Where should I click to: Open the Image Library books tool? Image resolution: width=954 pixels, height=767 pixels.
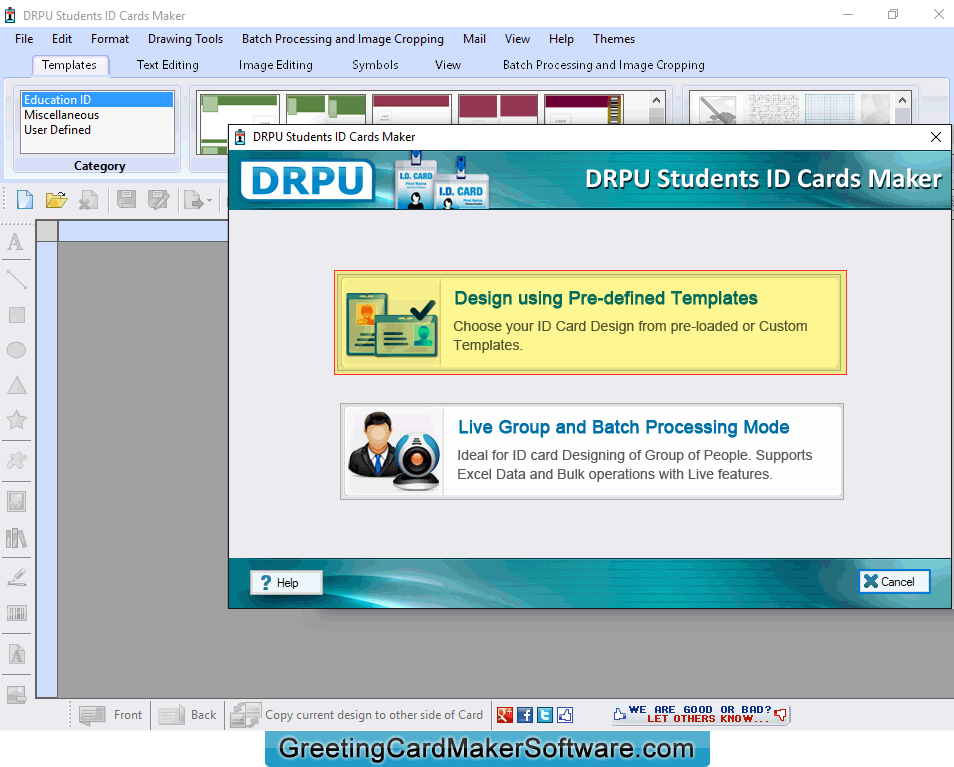[x=16, y=538]
